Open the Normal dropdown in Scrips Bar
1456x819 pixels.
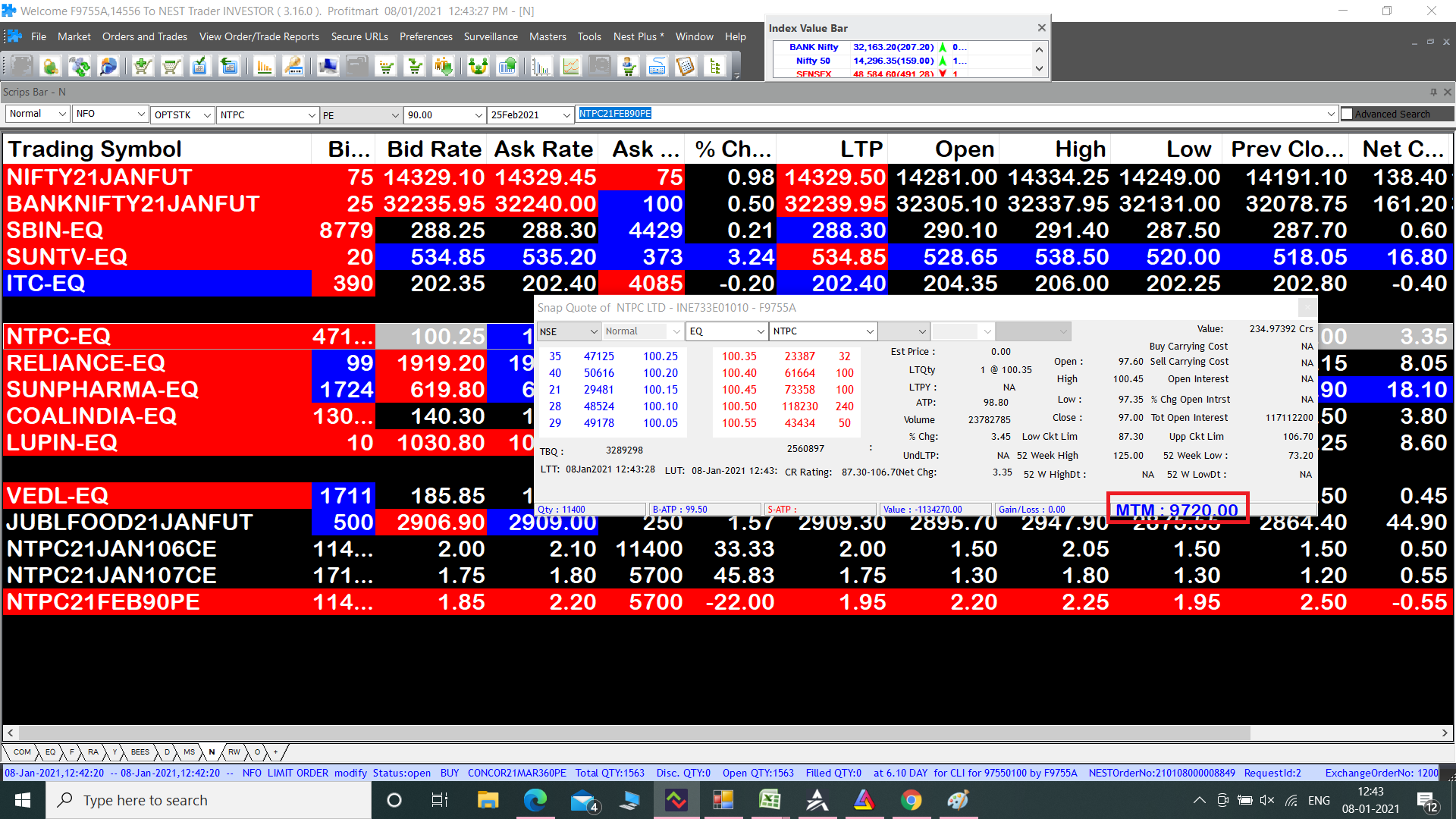click(x=38, y=114)
